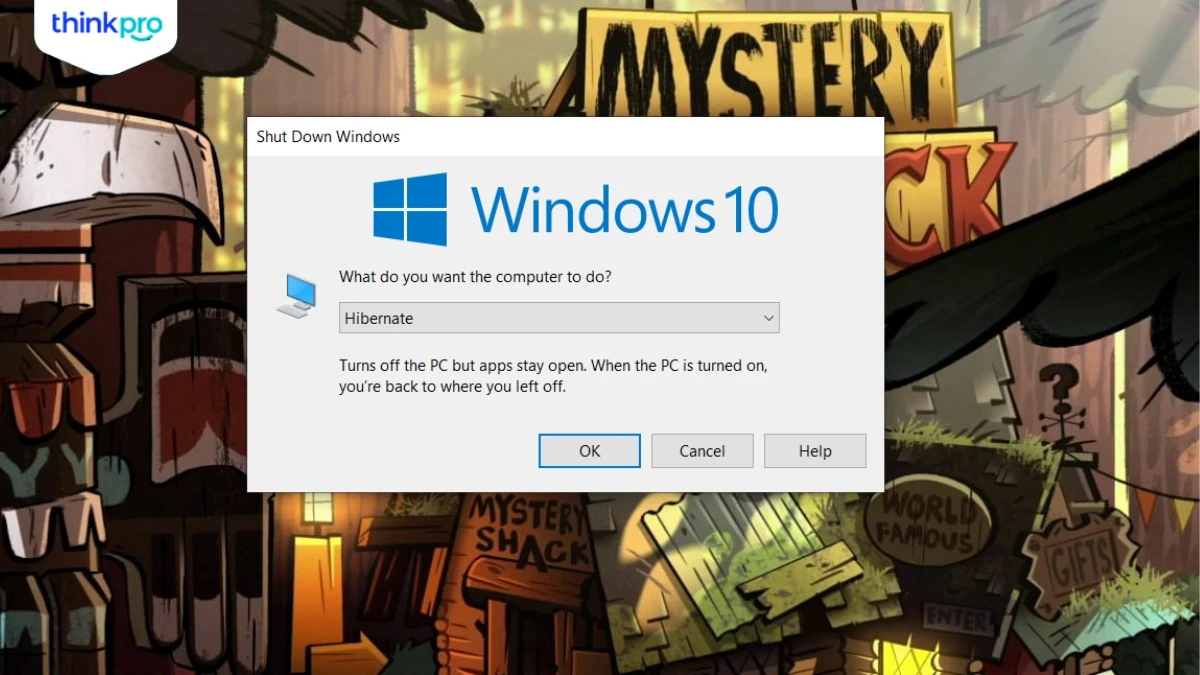Click the computer monitor icon in dialog
The width and height of the screenshot is (1200, 675).
pyautogui.click(x=297, y=297)
